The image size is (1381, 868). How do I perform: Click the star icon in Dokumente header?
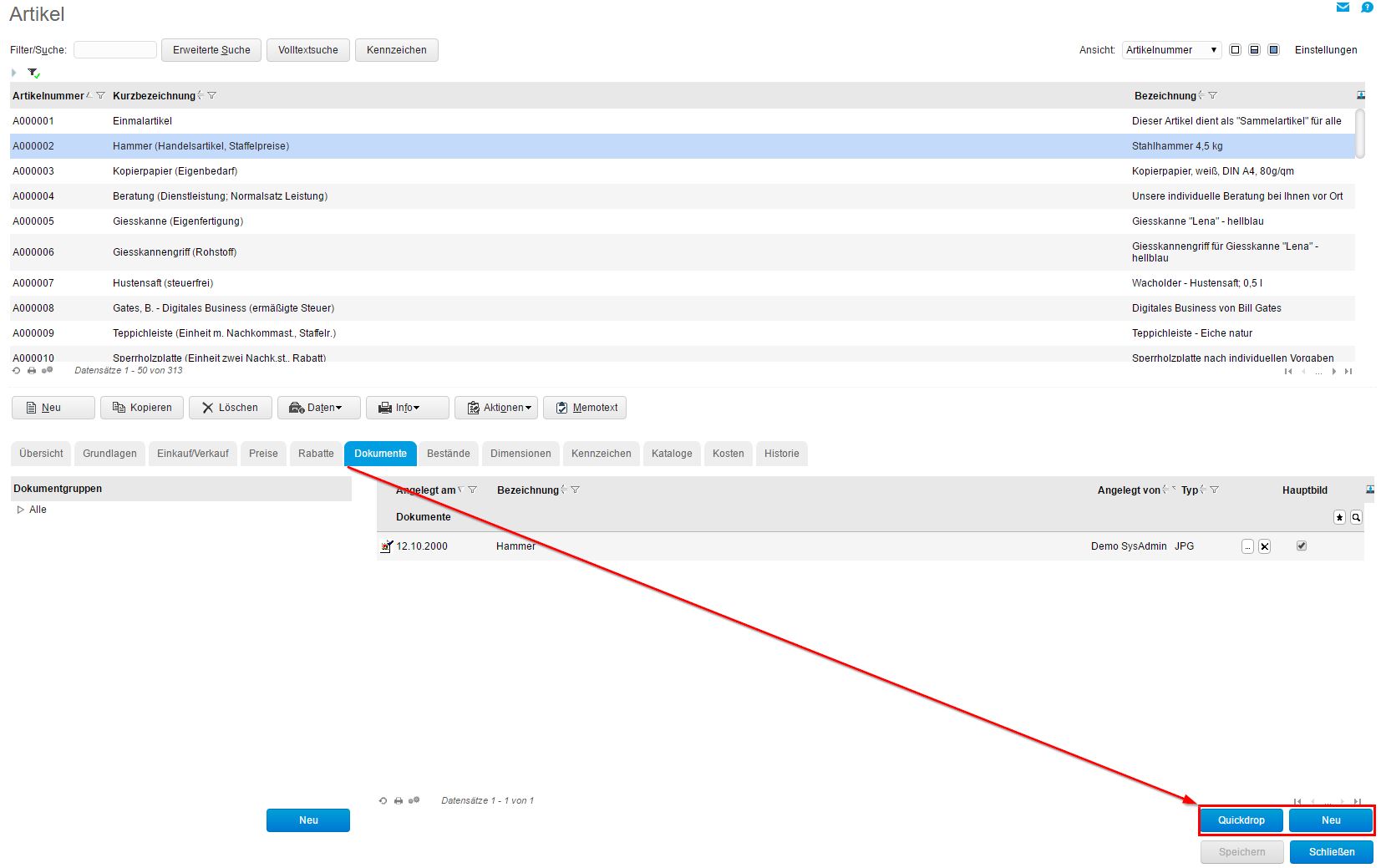pyautogui.click(x=1339, y=517)
